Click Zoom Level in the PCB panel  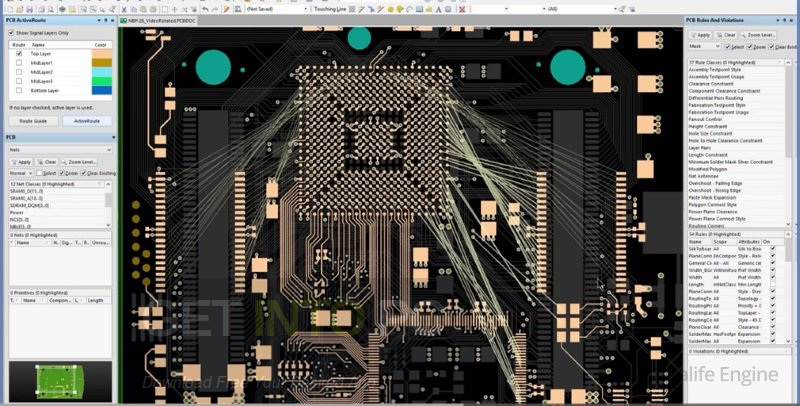click(x=79, y=162)
